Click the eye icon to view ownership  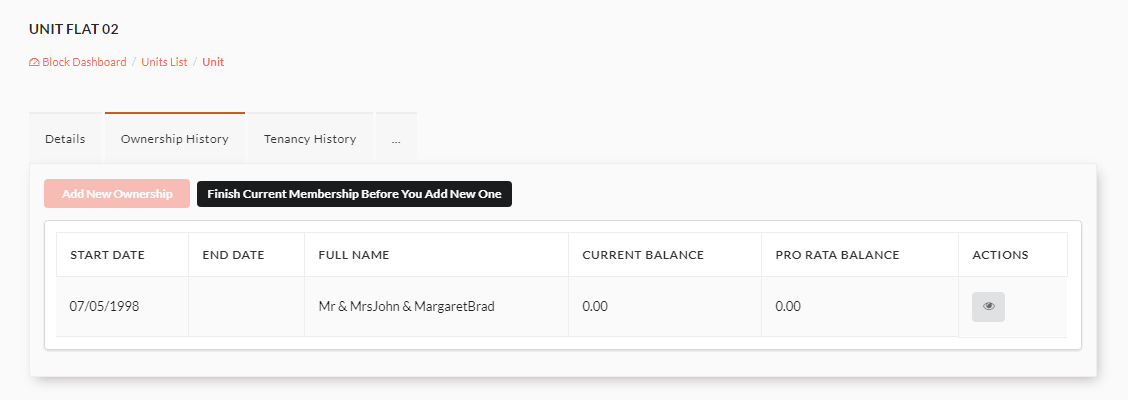coord(988,306)
